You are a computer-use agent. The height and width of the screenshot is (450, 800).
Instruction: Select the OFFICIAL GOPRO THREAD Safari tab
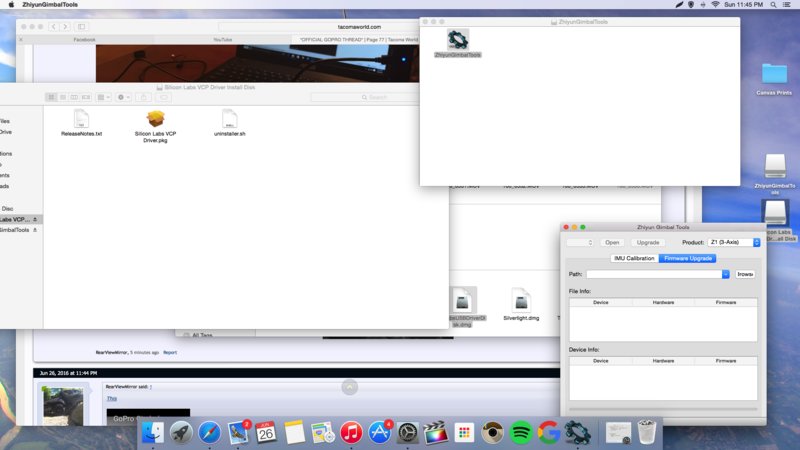pyautogui.click(x=357, y=39)
